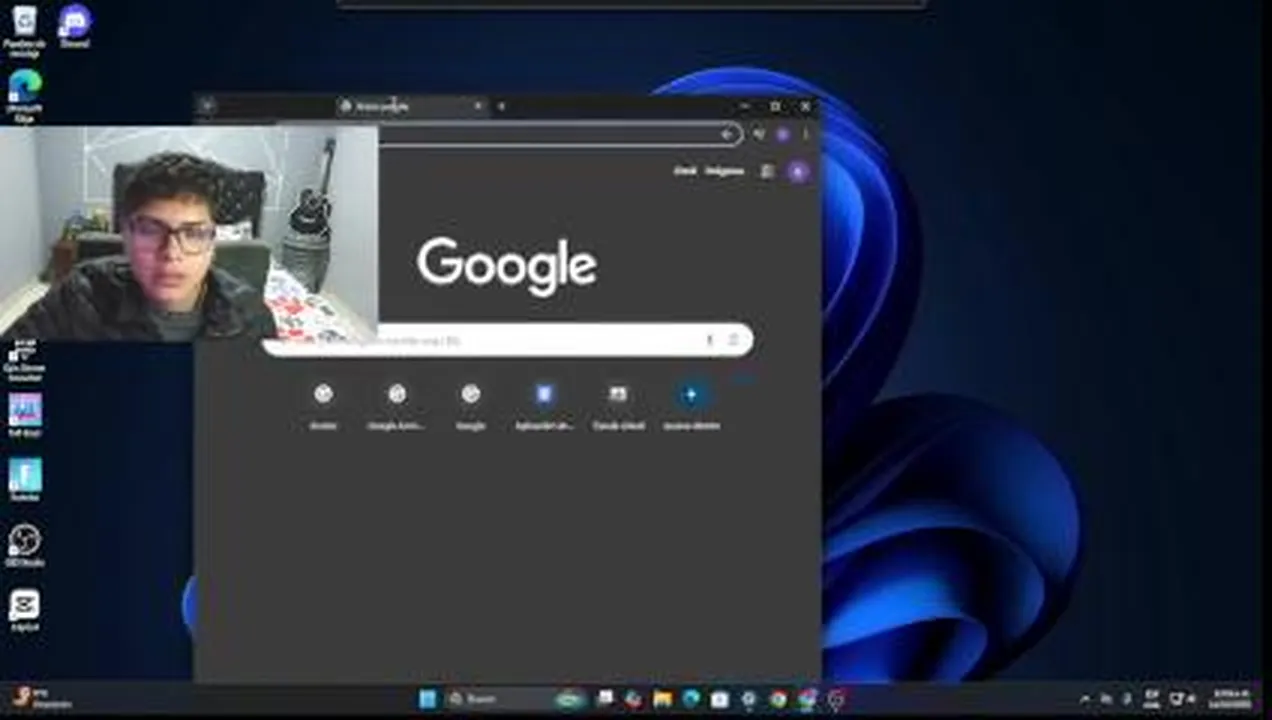Open the shortcut tile with blue document icon
This screenshot has width=1272, height=720.
pyautogui.click(x=544, y=404)
